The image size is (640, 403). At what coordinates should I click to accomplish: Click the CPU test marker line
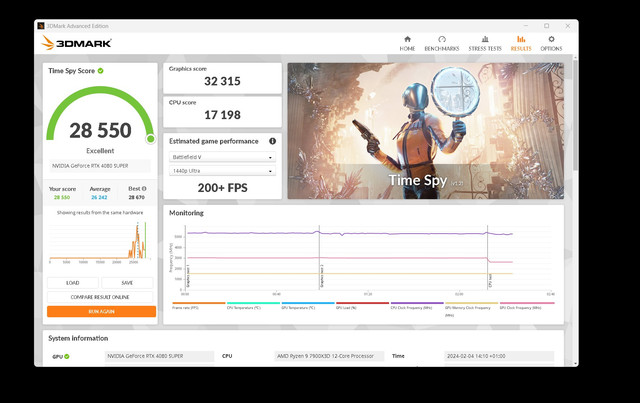[487, 257]
